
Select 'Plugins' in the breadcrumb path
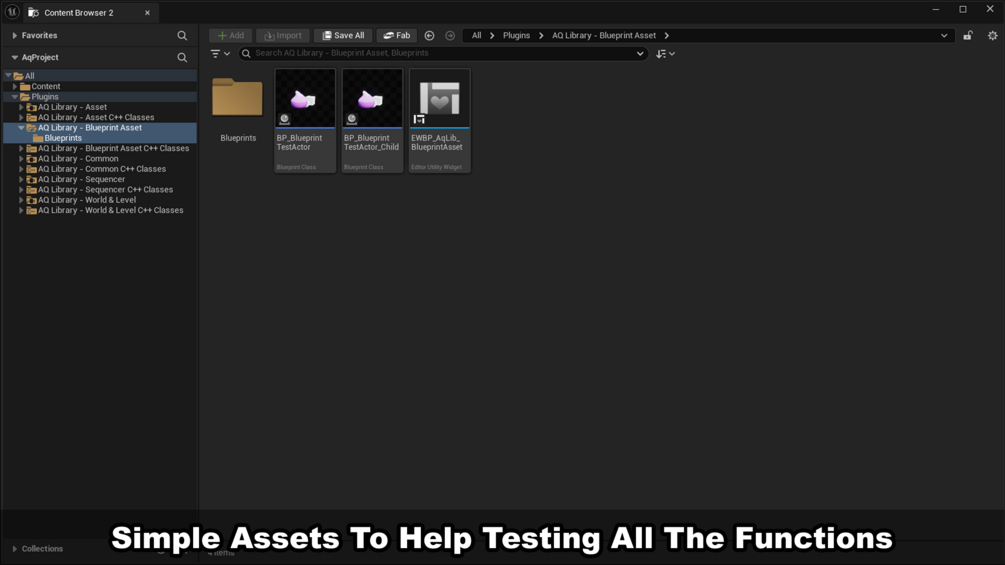pos(516,36)
